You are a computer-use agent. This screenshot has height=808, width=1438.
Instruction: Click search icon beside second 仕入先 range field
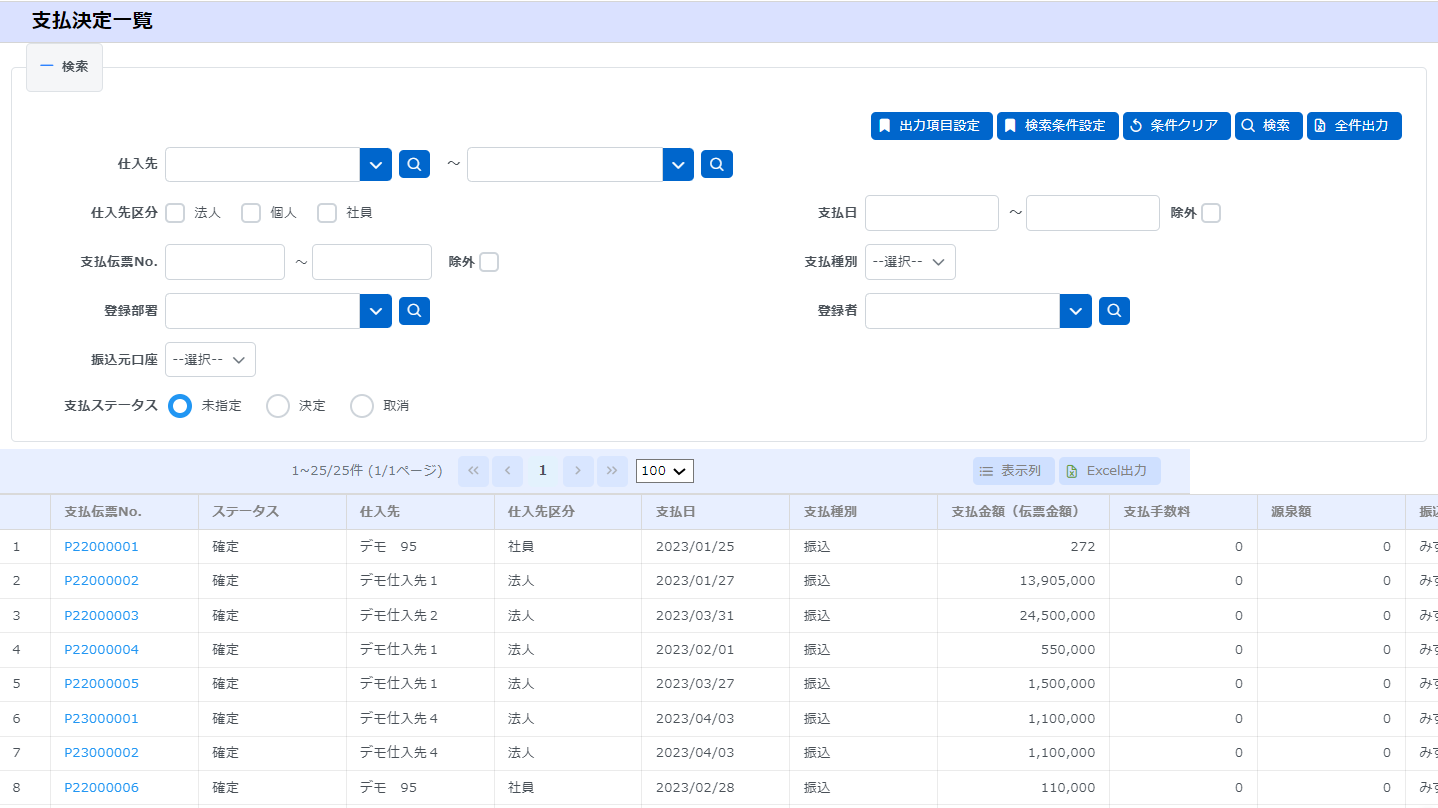click(716, 164)
